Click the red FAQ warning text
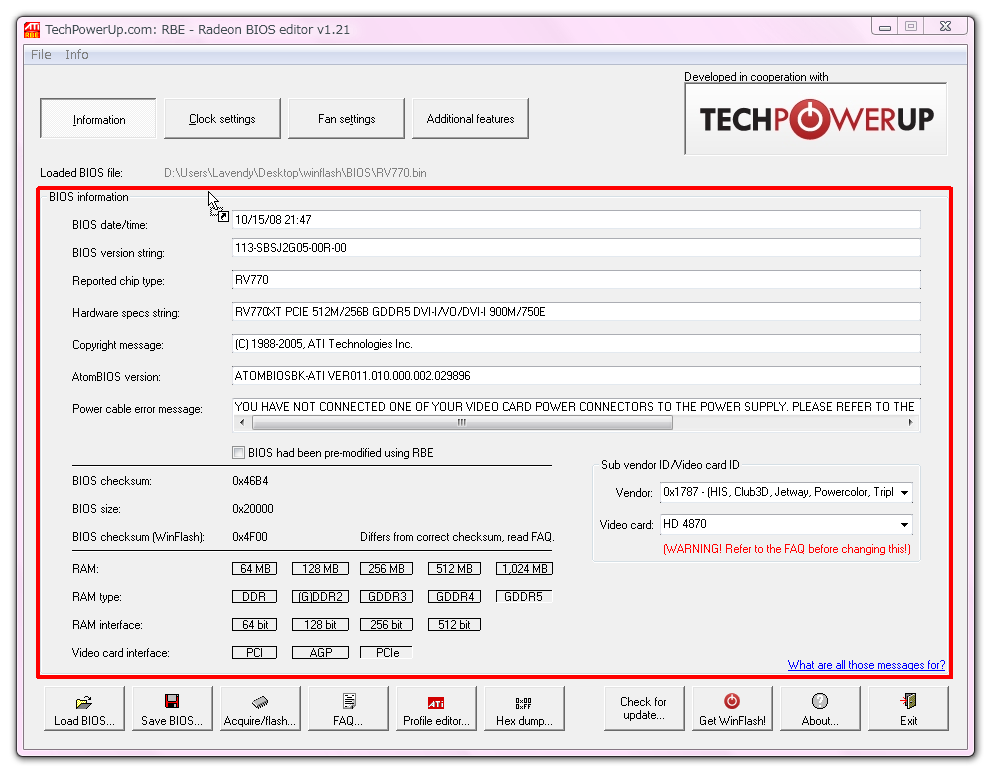The image size is (991, 773). coord(787,549)
